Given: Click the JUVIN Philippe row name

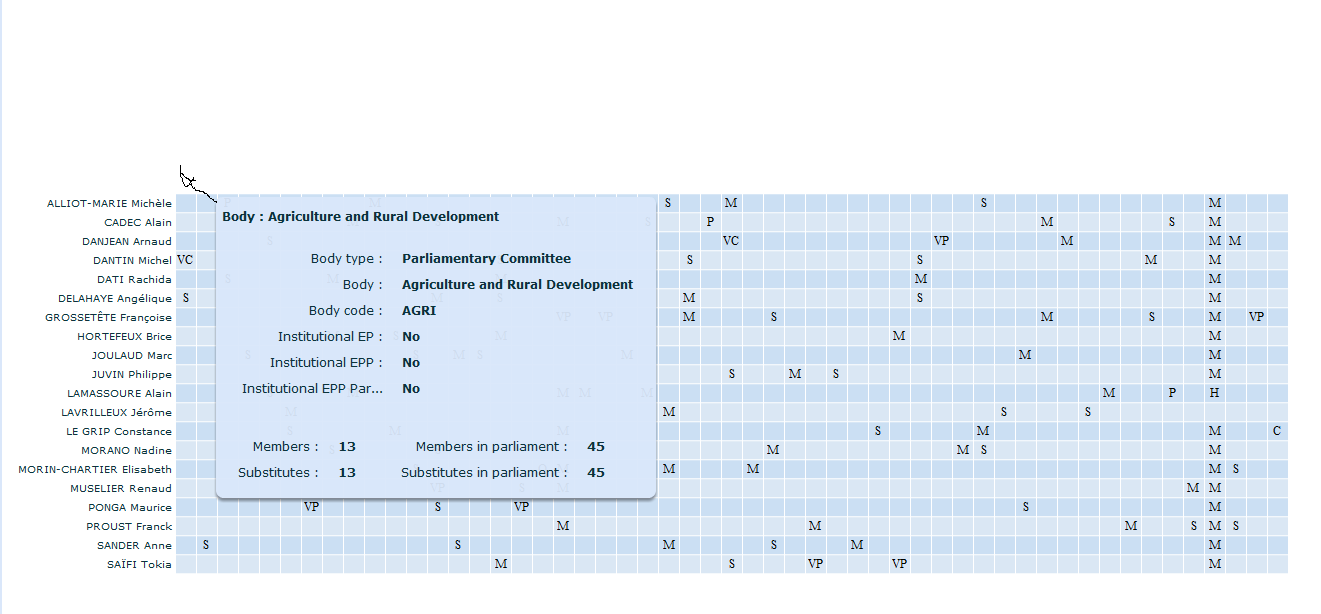Looking at the screenshot, I should point(132,374).
